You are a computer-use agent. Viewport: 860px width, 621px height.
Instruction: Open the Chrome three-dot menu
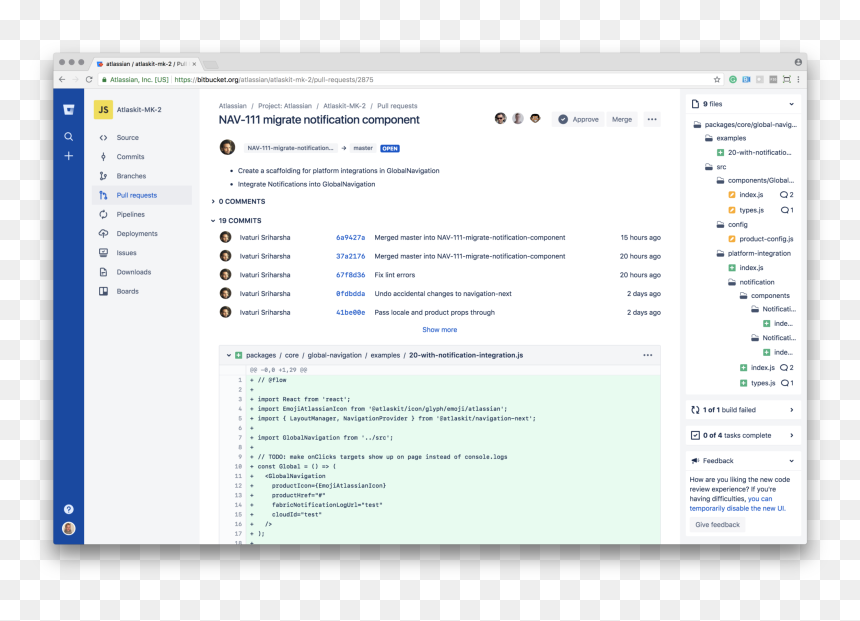click(x=798, y=80)
